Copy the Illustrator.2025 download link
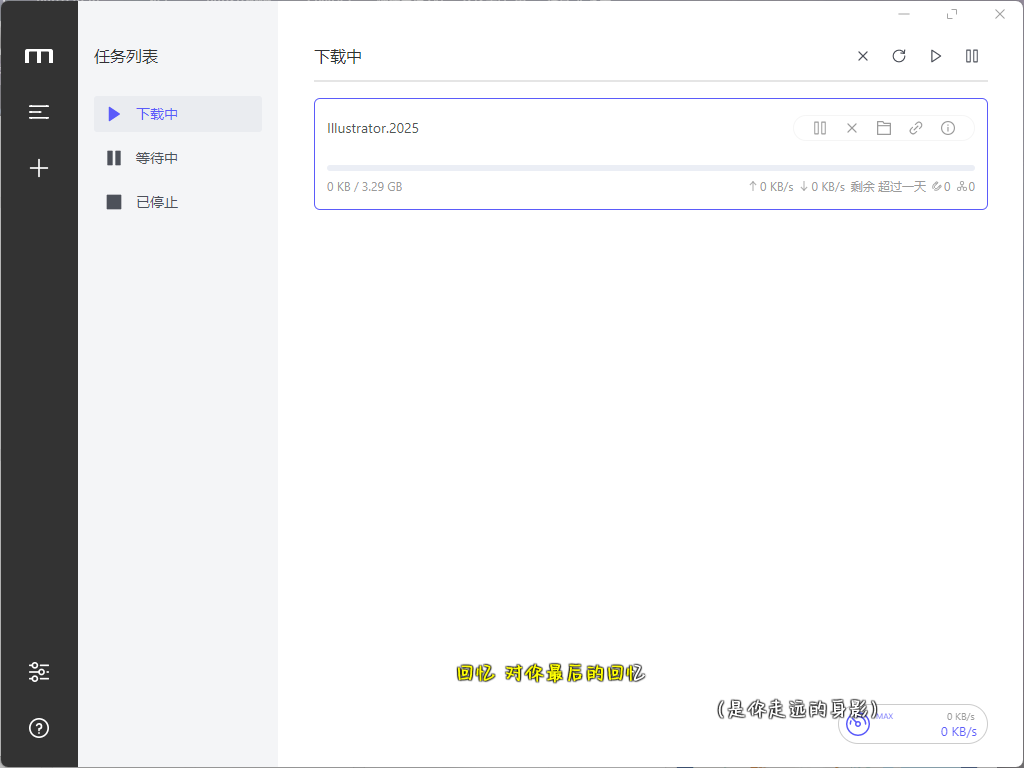 click(916, 128)
